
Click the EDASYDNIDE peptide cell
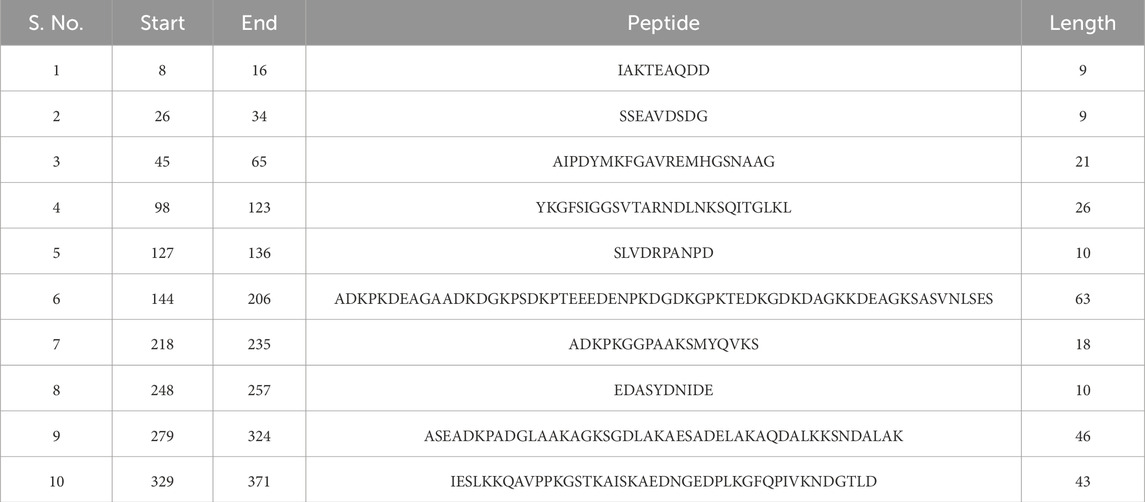(663, 390)
